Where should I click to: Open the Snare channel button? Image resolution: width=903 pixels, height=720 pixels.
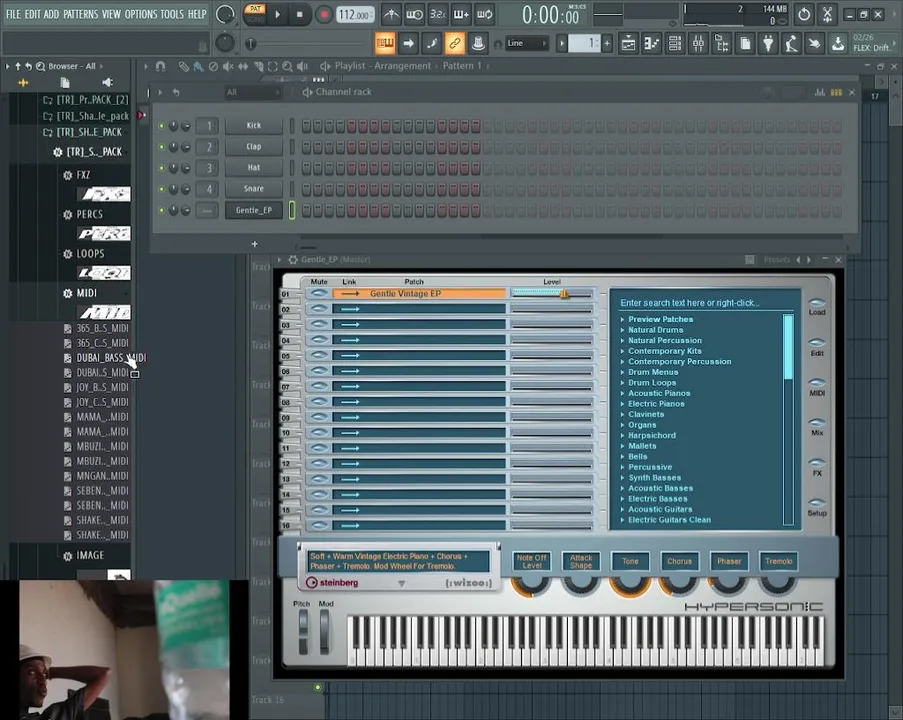click(253, 188)
